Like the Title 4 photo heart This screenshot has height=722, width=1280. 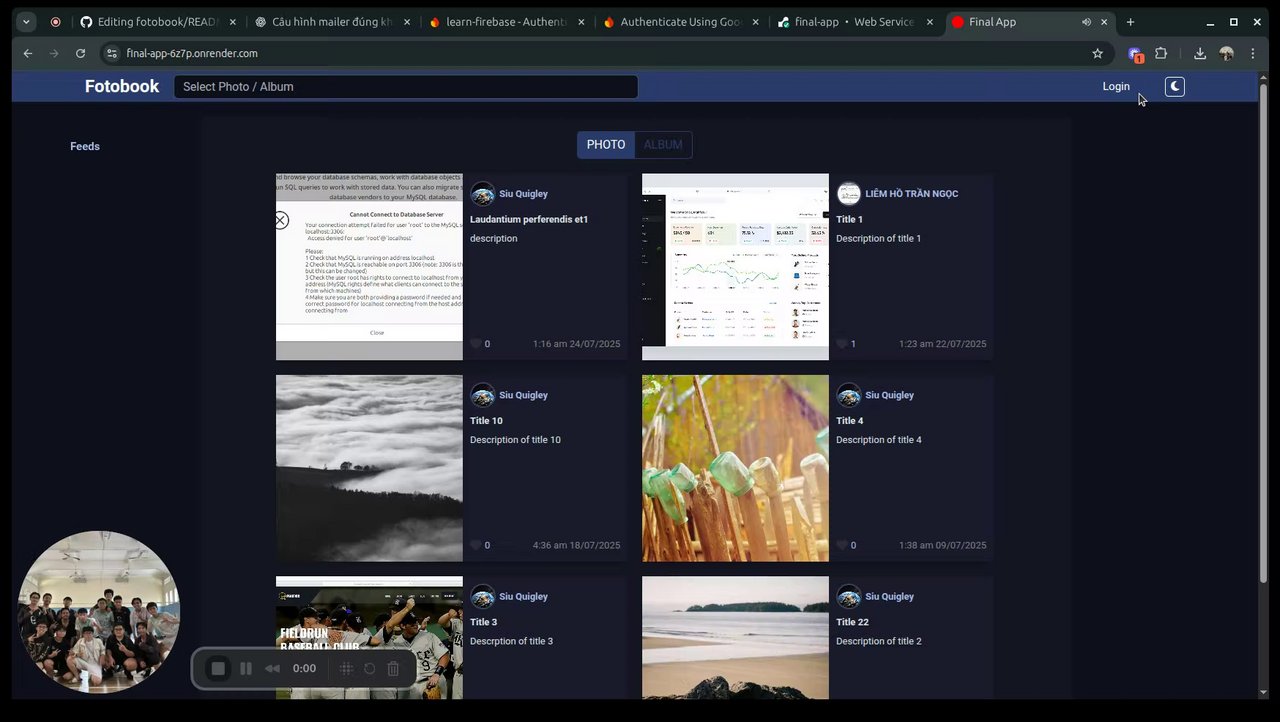(x=842, y=546)
